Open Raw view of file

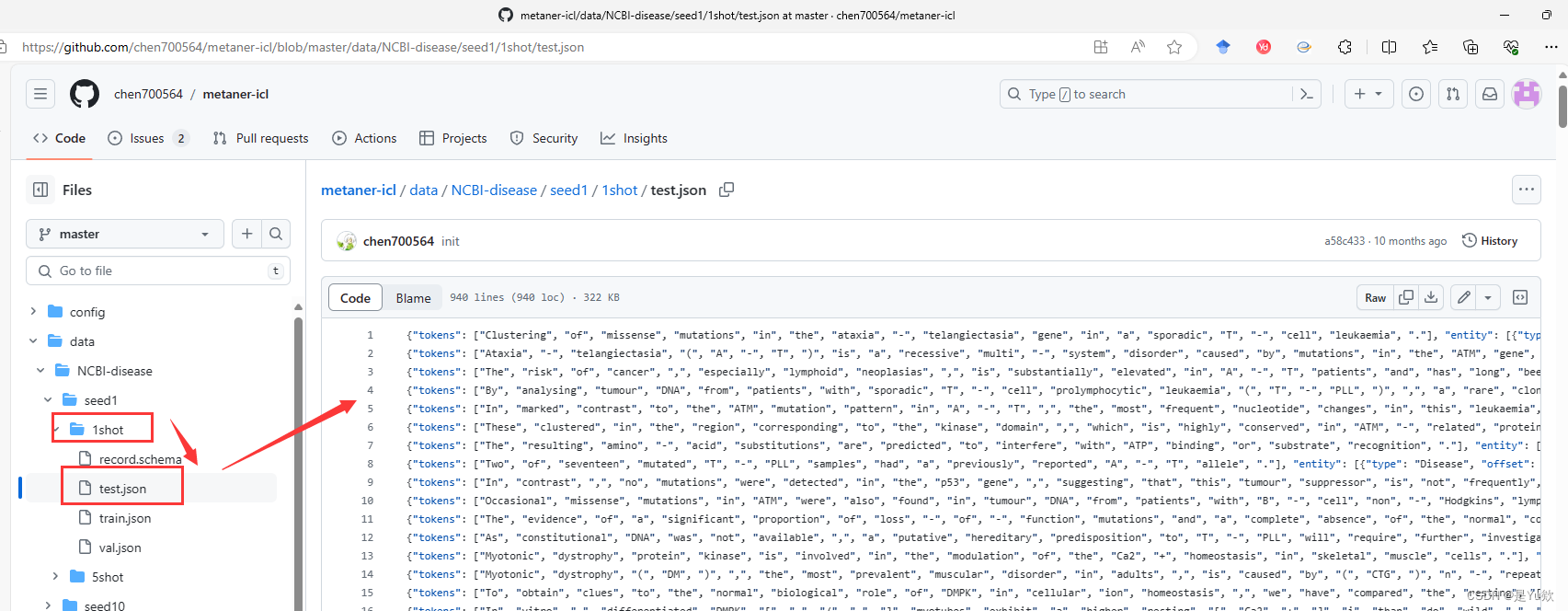tap(1375, 297)
